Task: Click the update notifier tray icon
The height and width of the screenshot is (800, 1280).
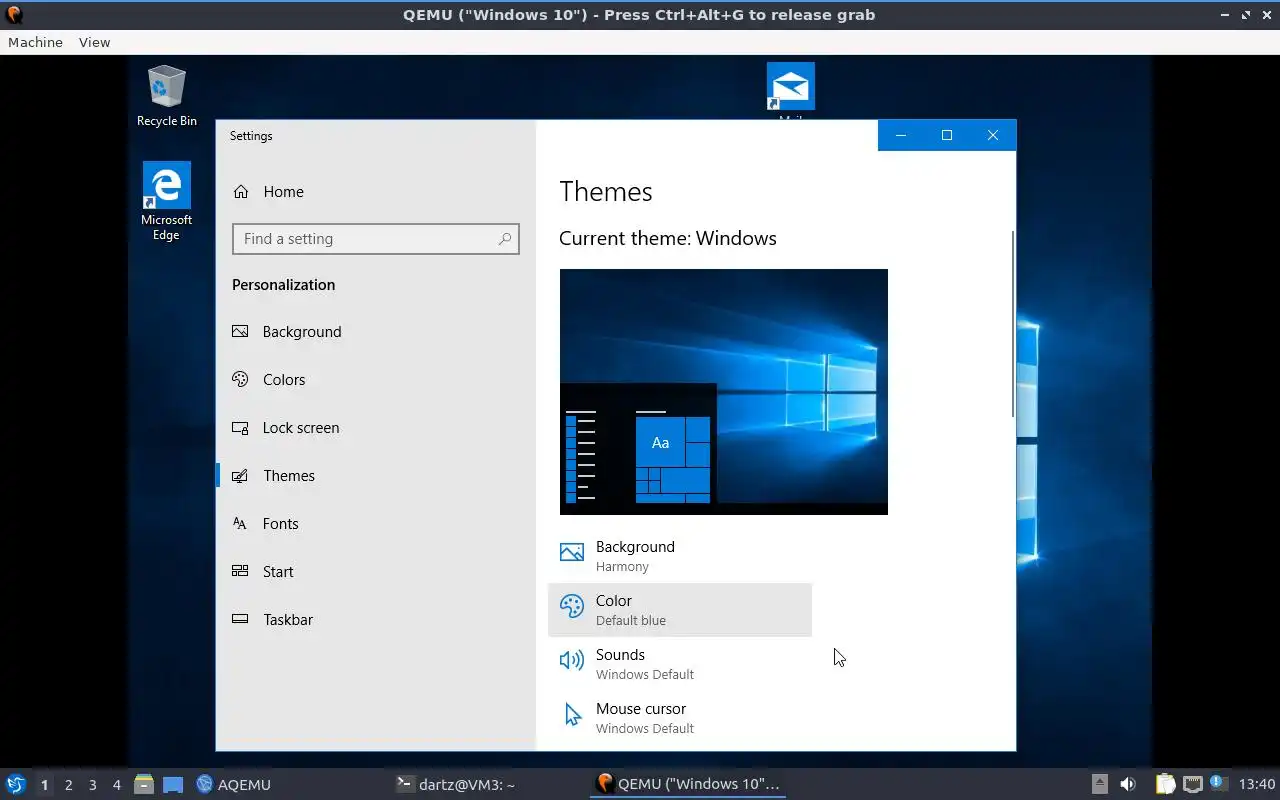Action: click(1217, 783)
